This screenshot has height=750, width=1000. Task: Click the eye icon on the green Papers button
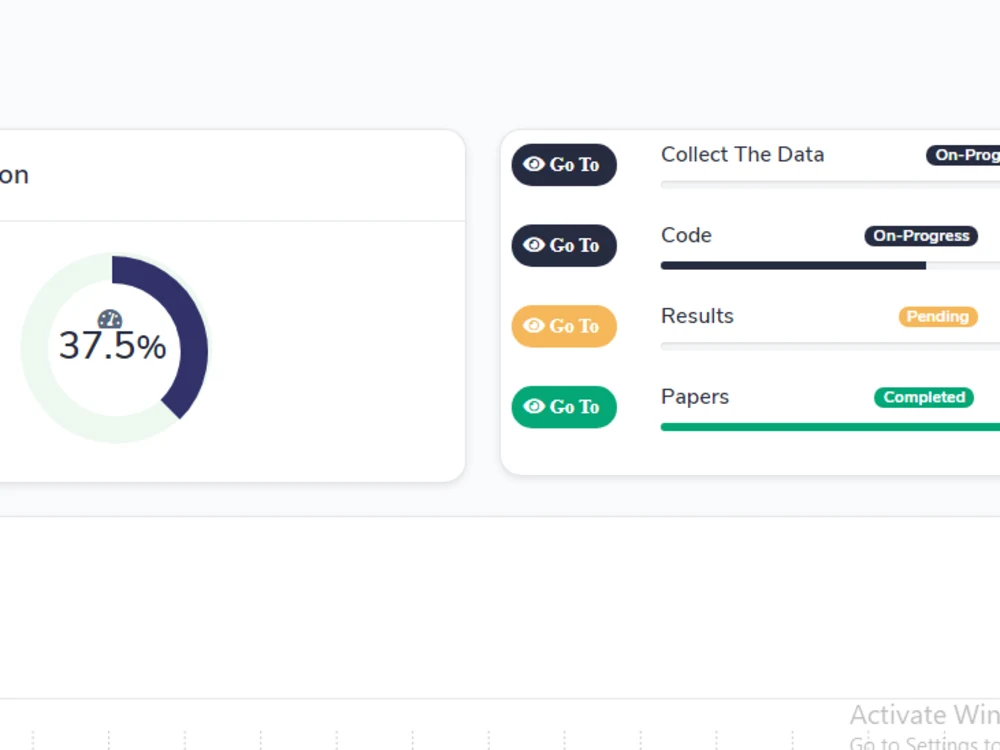click(x=535, y=407)
